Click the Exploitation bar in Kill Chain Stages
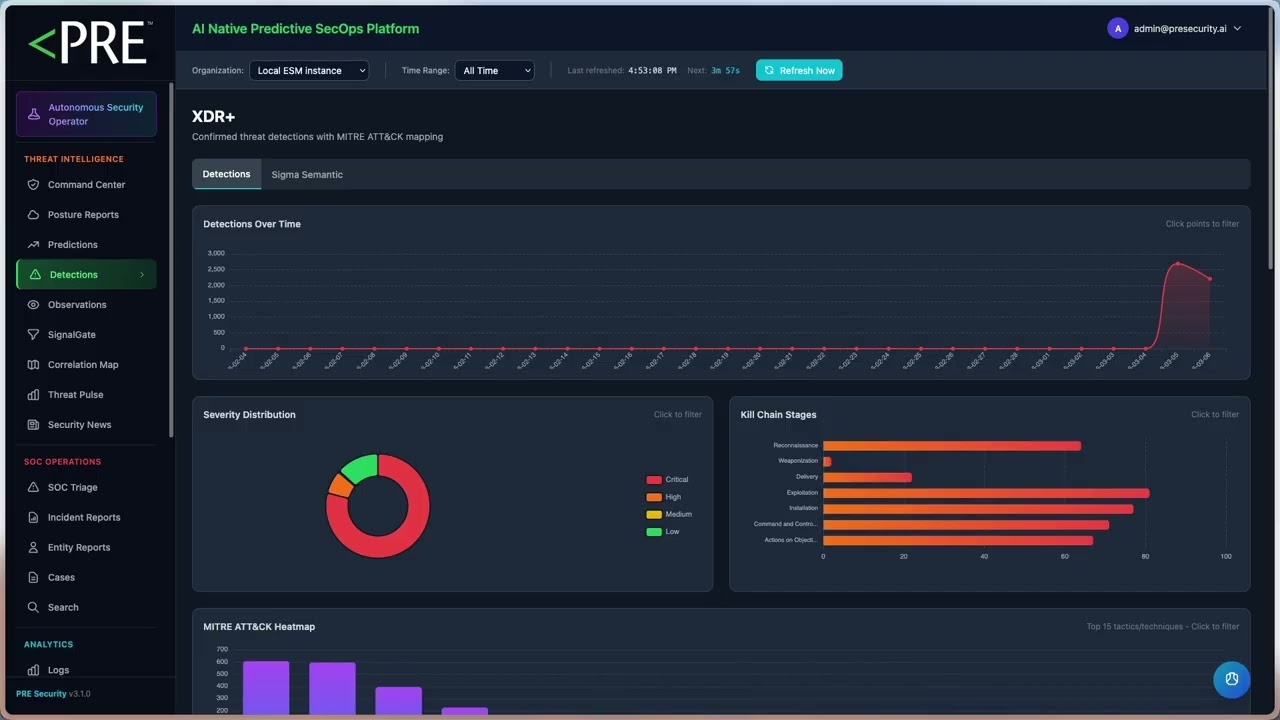This screenshot has width=1280, height=720. click(986, 493)
